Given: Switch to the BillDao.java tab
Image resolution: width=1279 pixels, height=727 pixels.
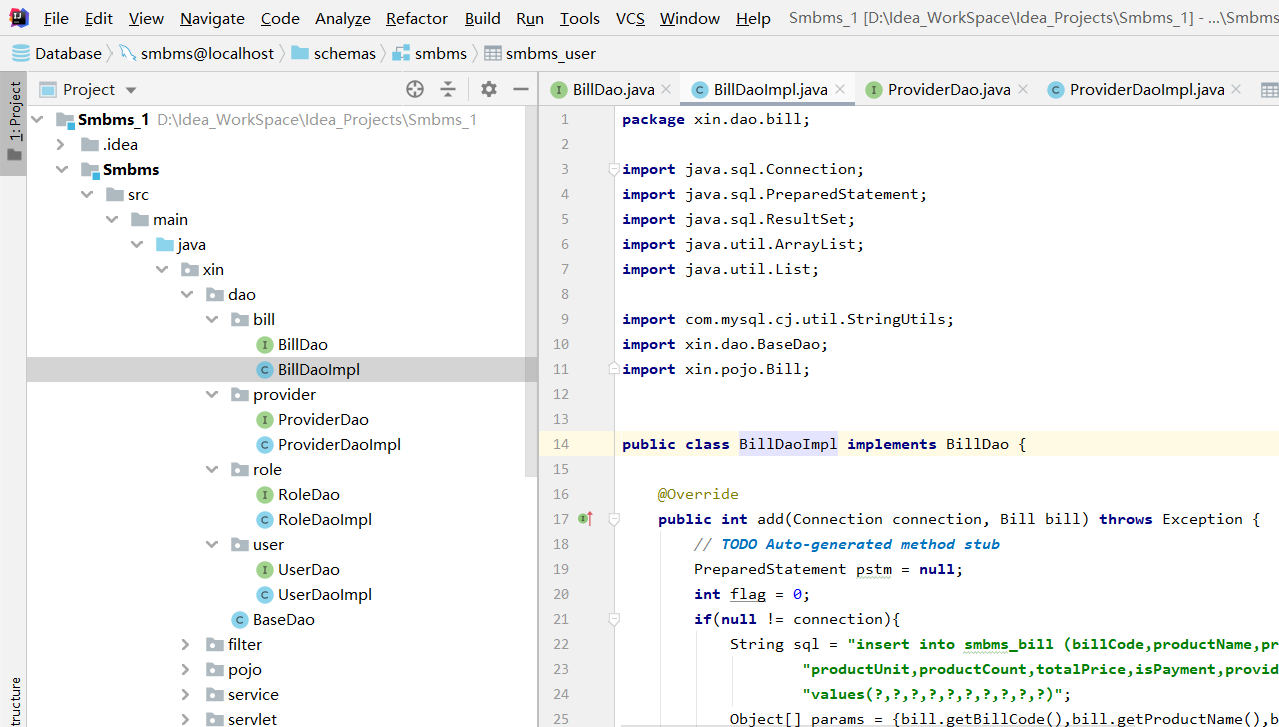Looking at the screenshot, I should coord(612,89).
